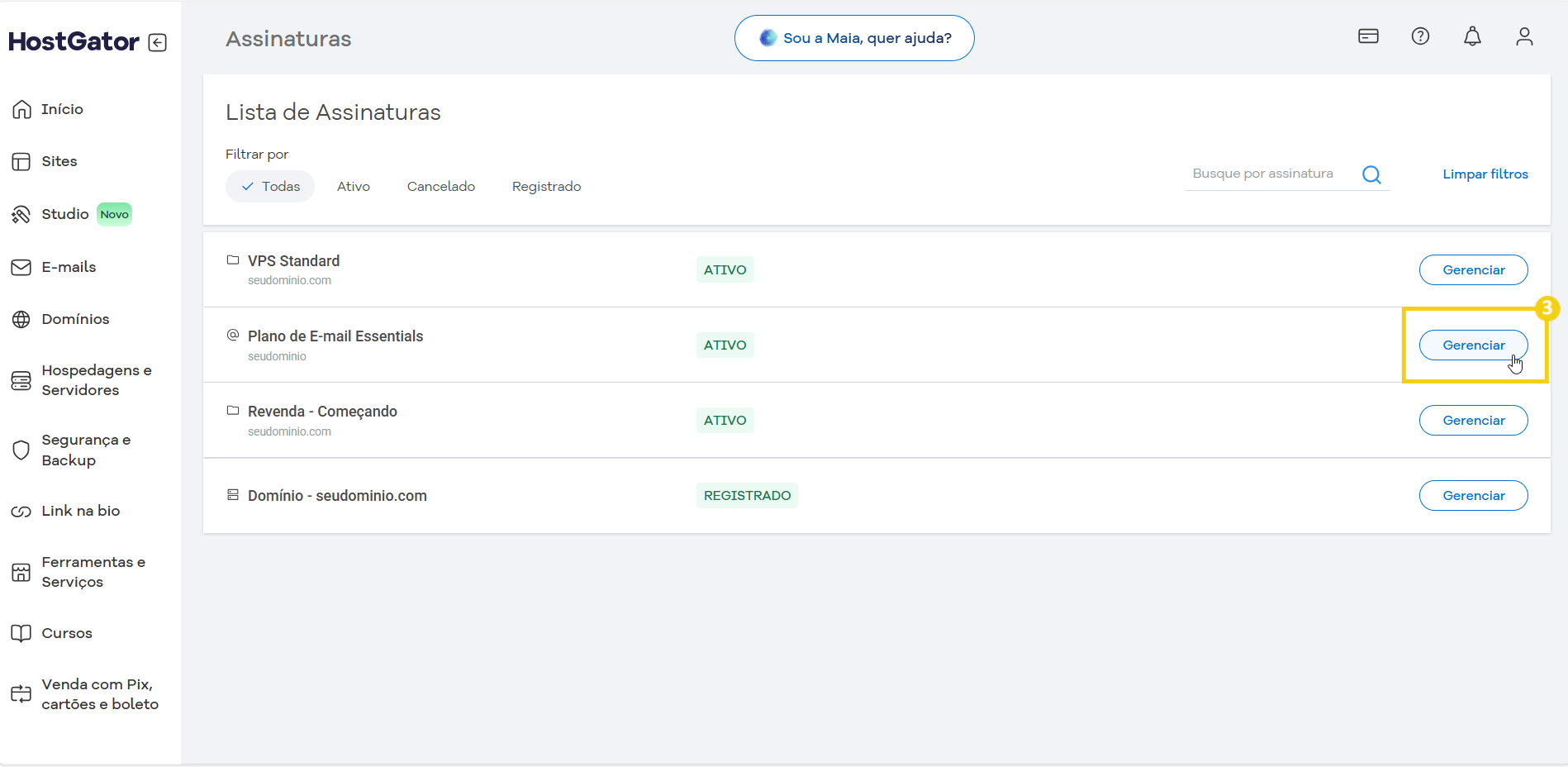Image resolution: width=1568 pixels, height=767 pixels.
Task: Click the E-mails envelope icon
Action: coord(21,267)
